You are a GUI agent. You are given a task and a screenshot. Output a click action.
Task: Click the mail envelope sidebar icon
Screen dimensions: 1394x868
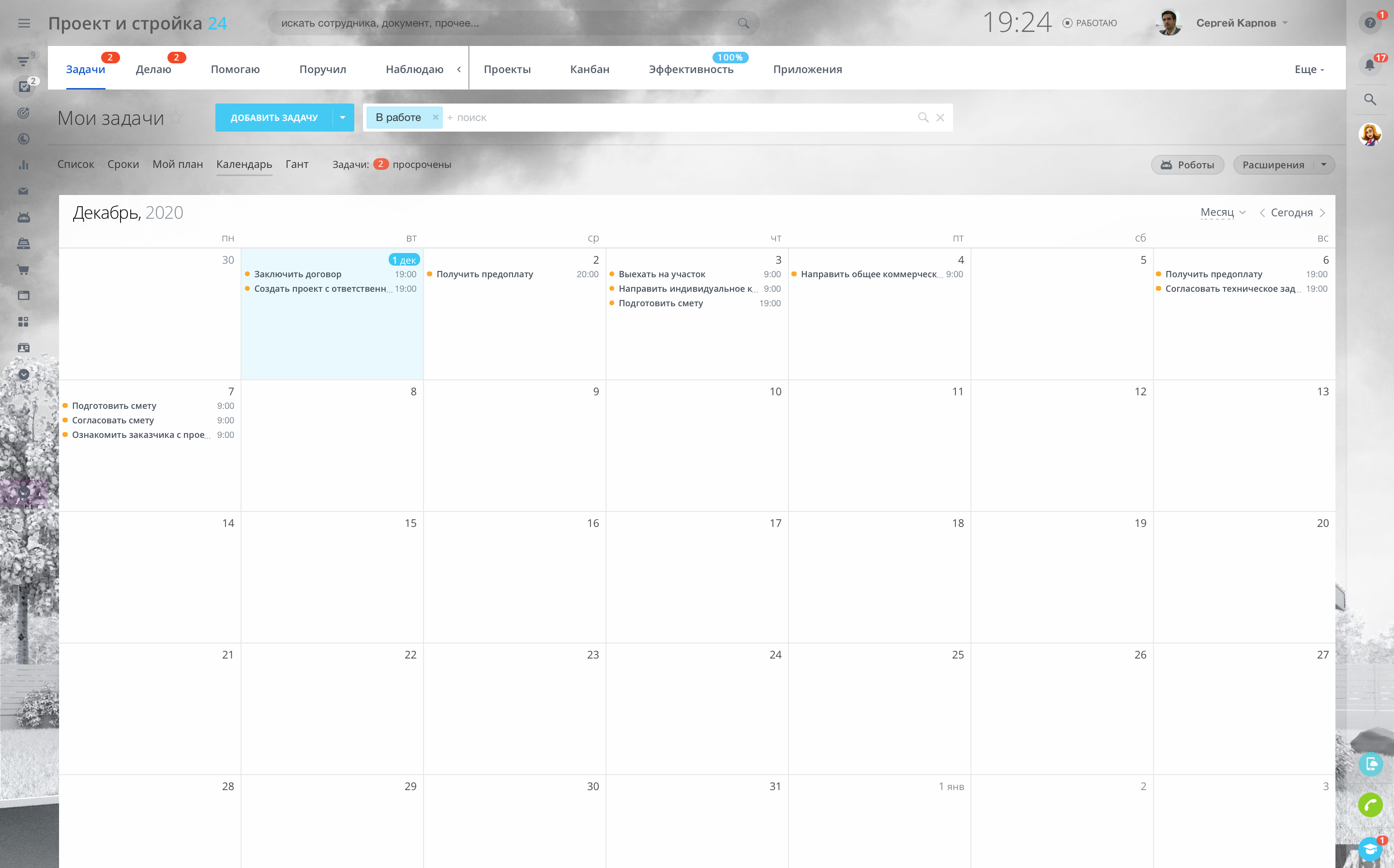coord(24,191)
